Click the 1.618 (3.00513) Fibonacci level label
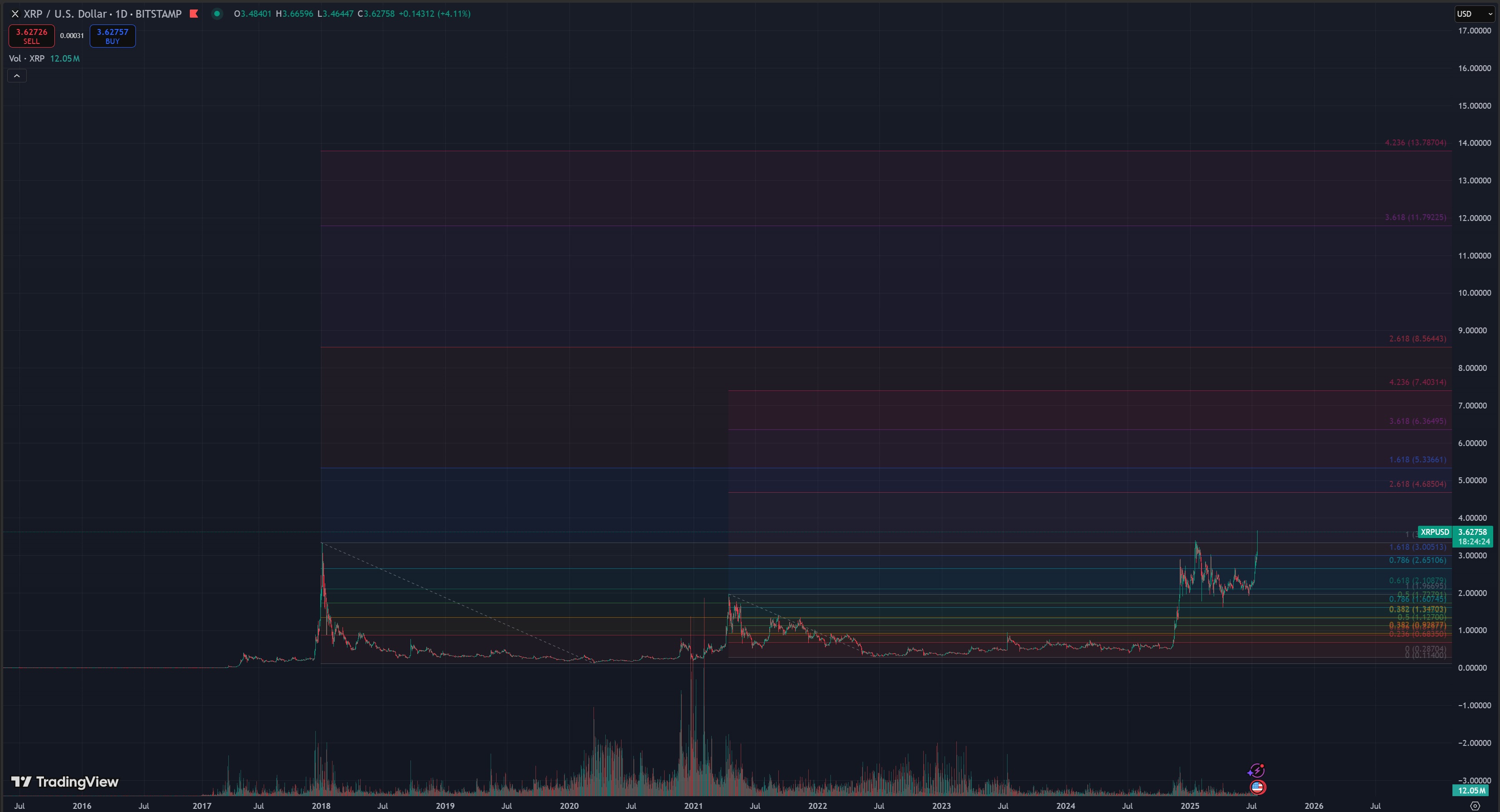 [1417, 547]
